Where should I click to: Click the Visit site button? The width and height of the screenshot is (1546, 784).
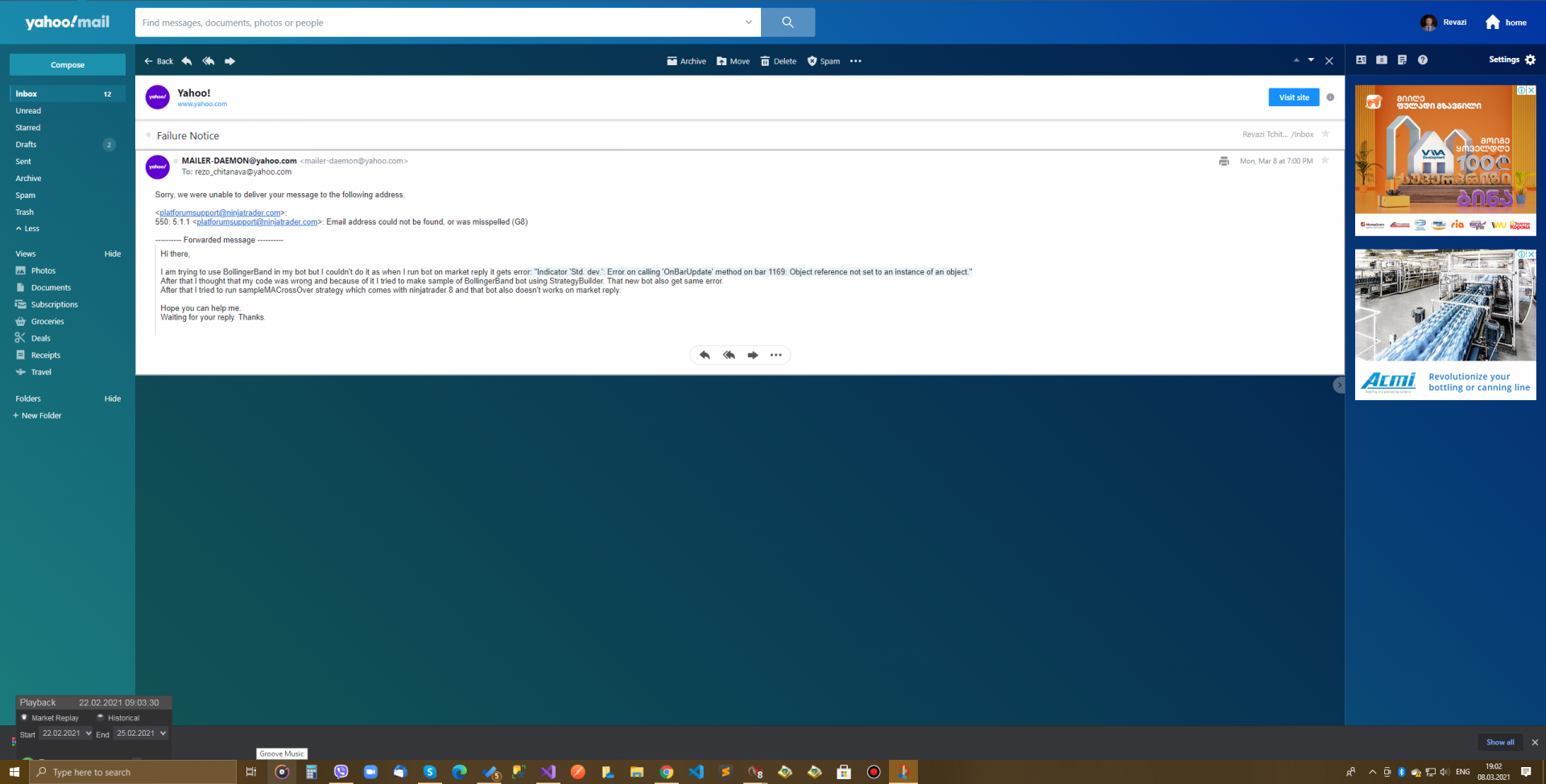pyautogui.click(x=1294, y=97)
